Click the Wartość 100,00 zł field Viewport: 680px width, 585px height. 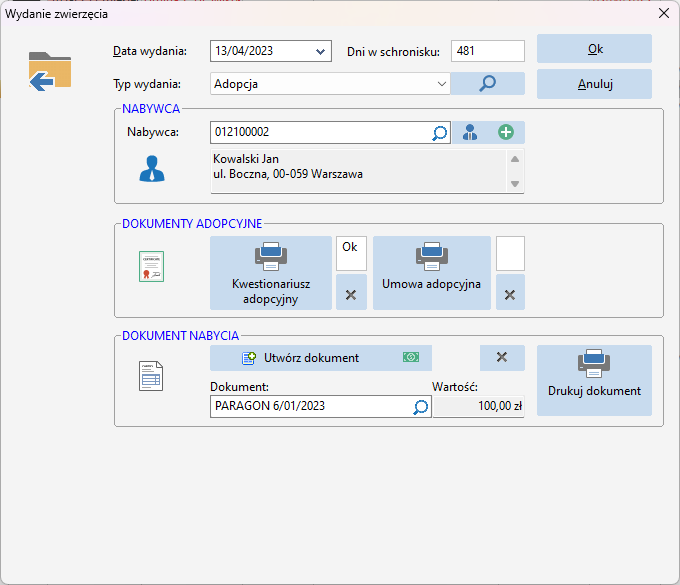(479, 406)
